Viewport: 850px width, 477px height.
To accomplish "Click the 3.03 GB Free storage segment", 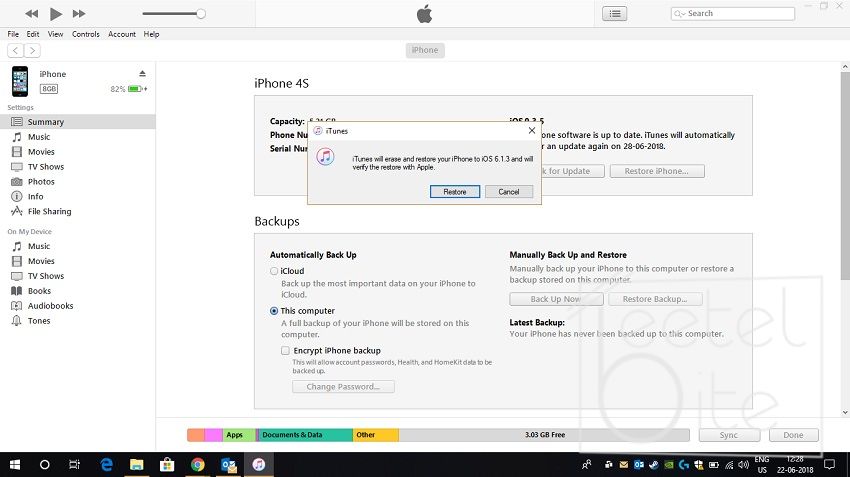I will click(x=544, y=435).
